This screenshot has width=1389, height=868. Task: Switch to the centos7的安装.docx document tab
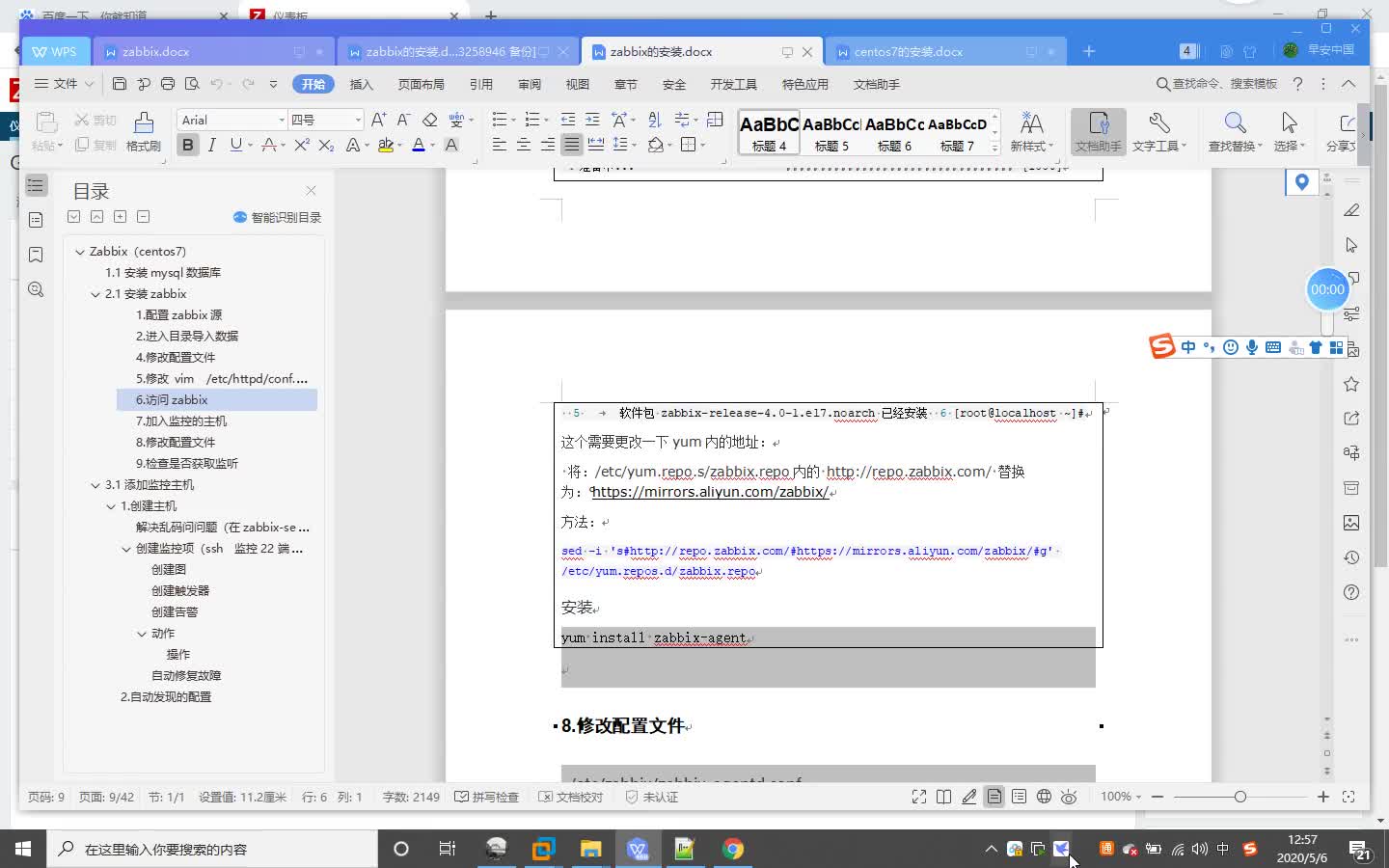click(x=945, y=52)
